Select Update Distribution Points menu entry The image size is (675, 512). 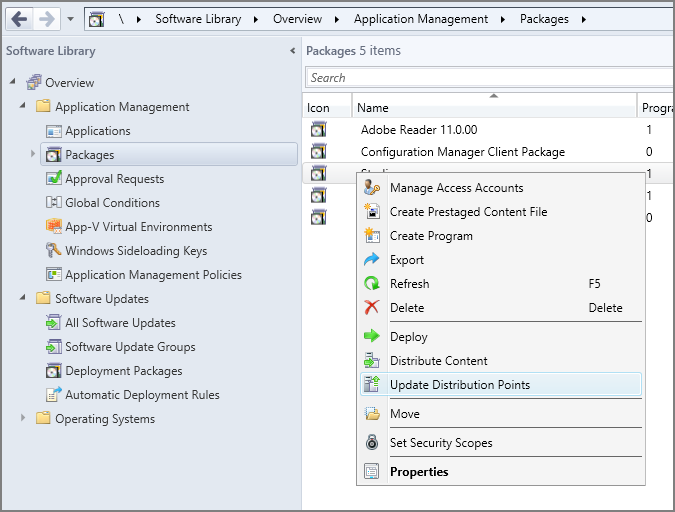(x=460, y=385)
